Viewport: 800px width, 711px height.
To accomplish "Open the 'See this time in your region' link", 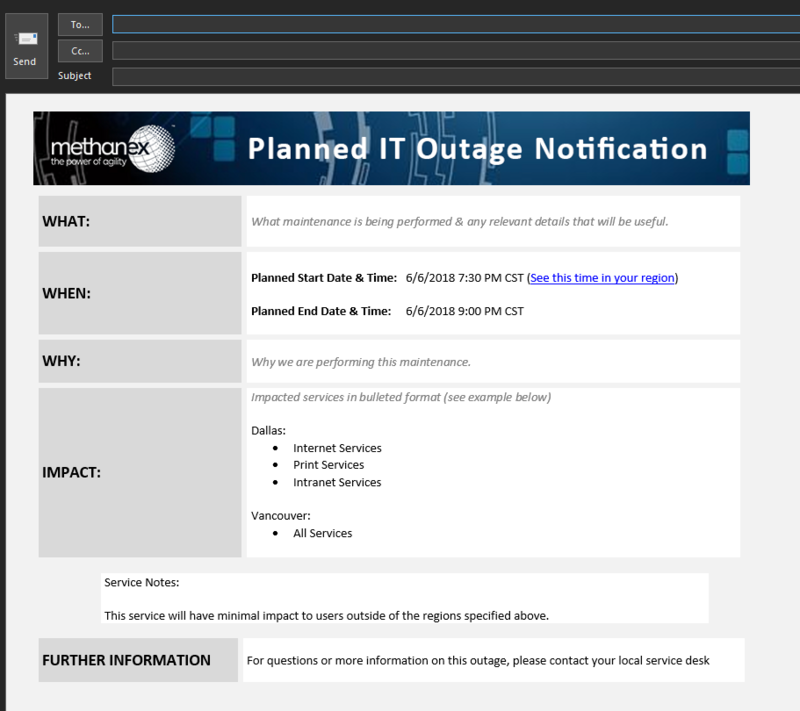I will pyautogui.click(x=602, y=278).
